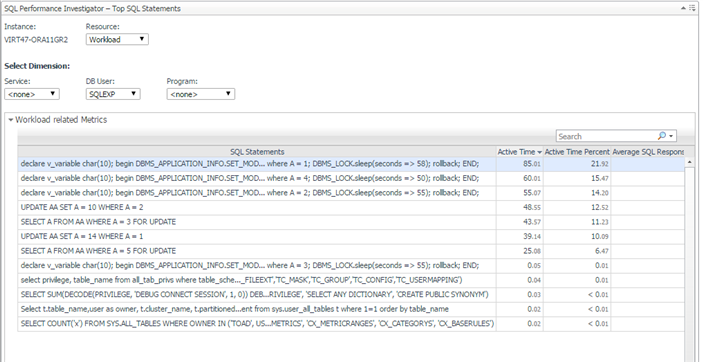Click the Active Time value 60.01

coord(532,179)
